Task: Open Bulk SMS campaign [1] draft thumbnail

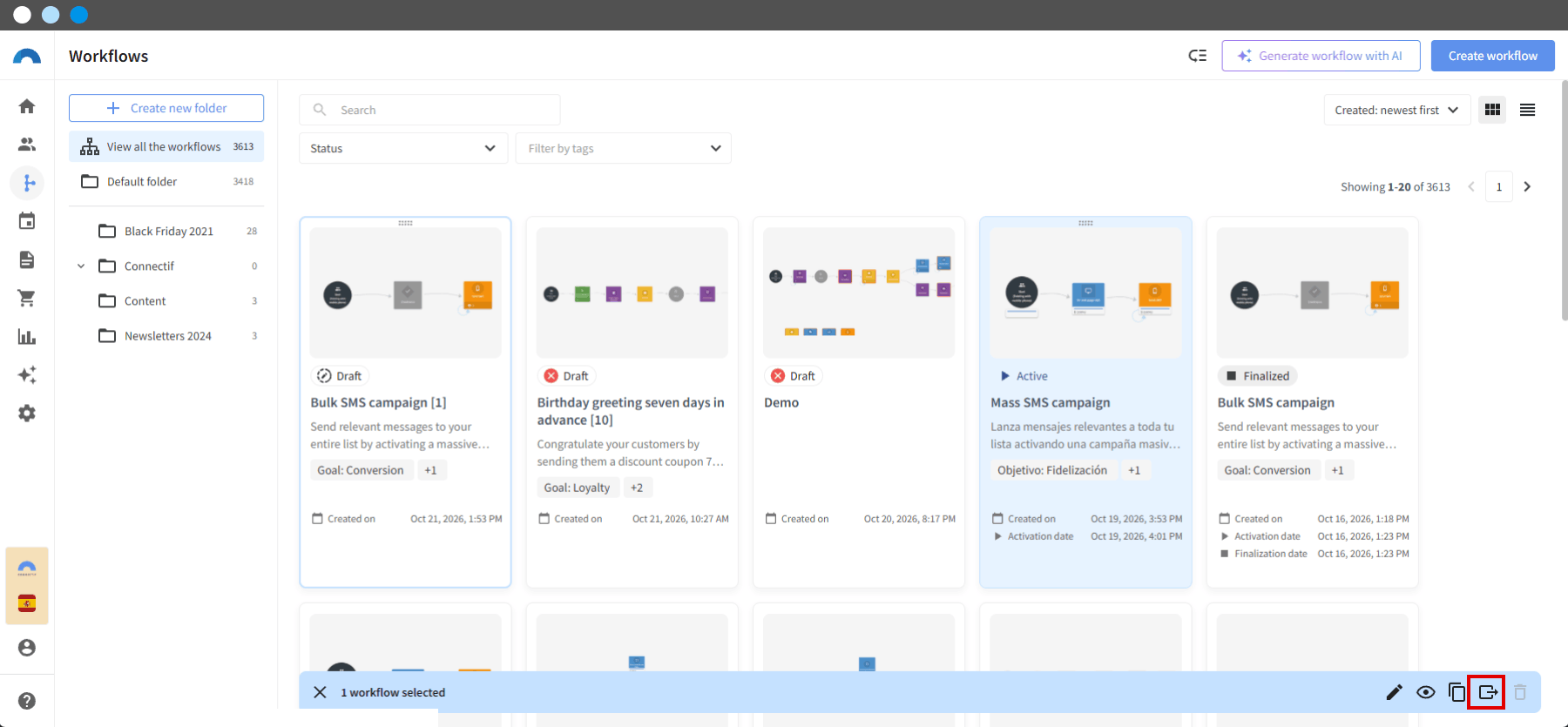Action: click(x=405, y=293)
